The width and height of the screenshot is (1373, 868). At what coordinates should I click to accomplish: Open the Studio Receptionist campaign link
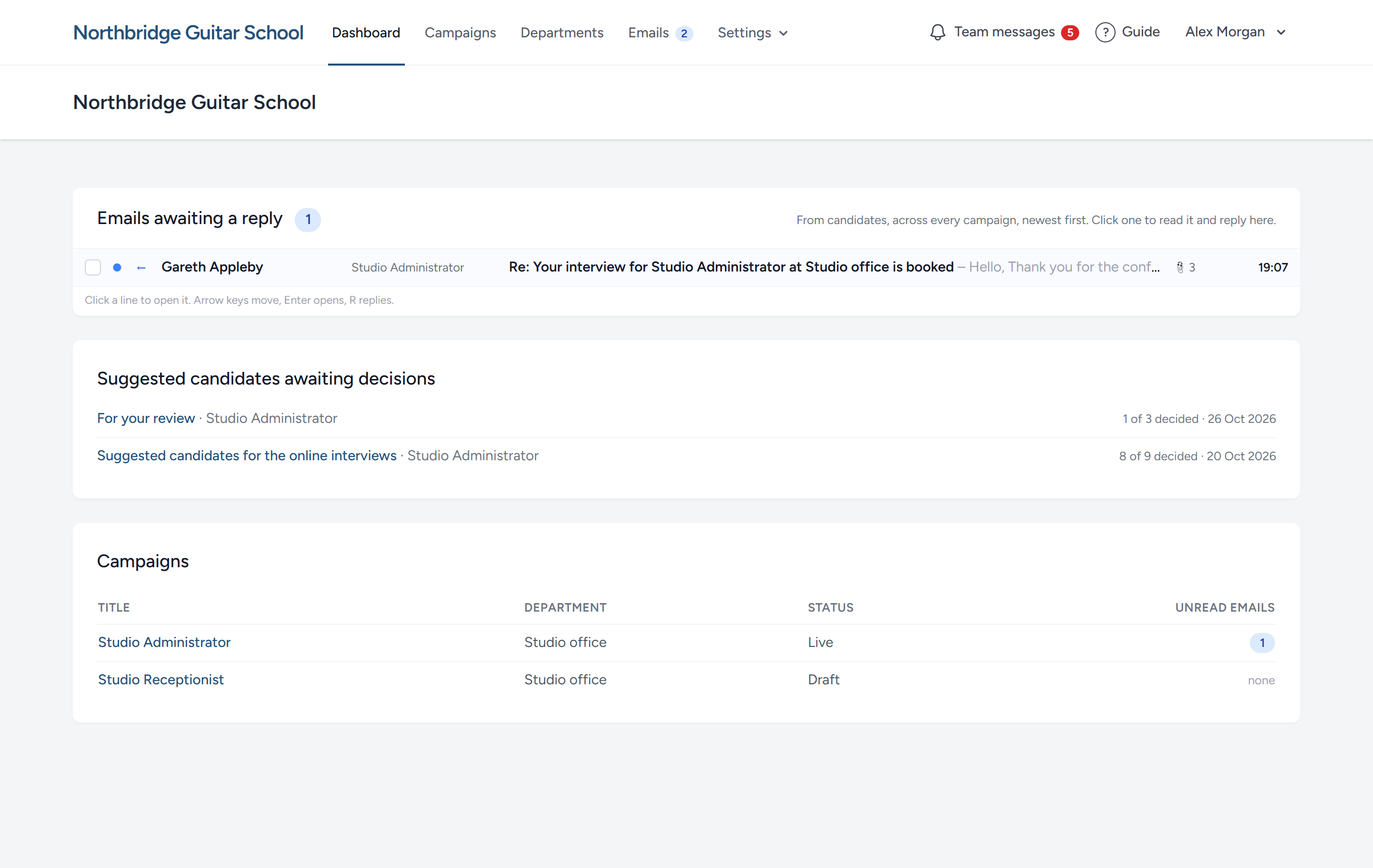[161, 679]
